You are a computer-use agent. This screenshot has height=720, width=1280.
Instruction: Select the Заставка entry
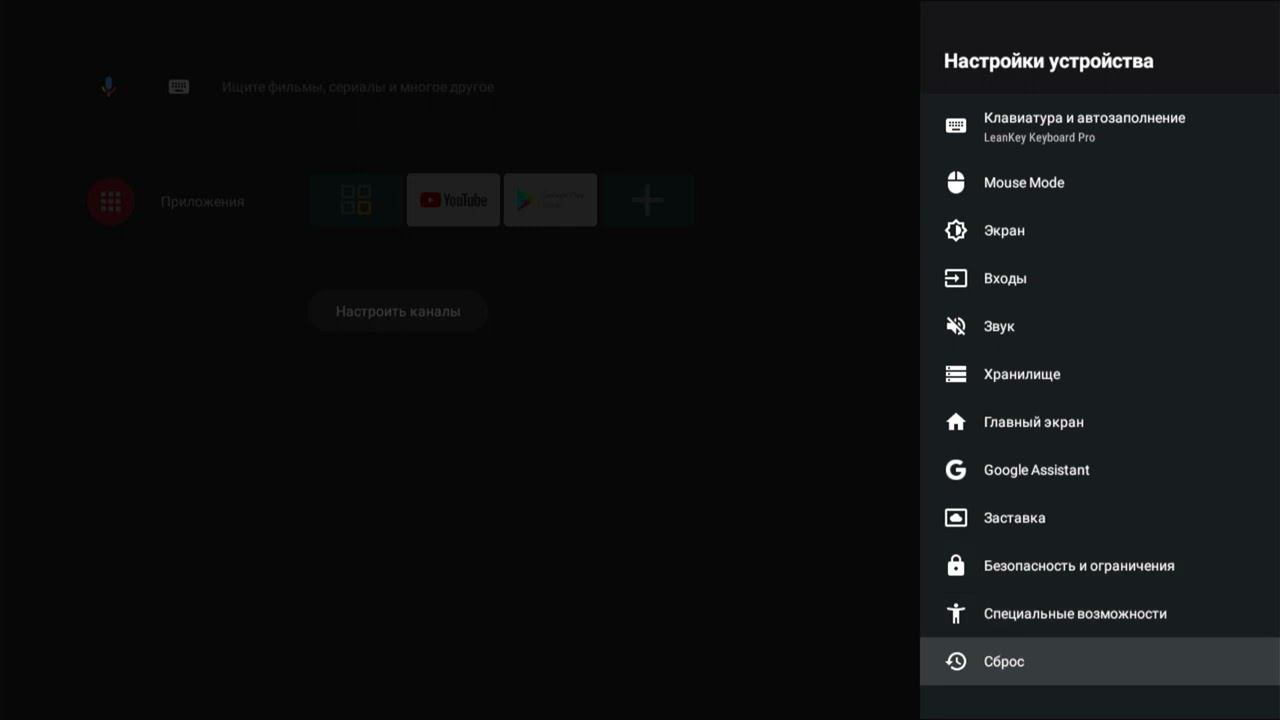click(x=1100, y=518)
